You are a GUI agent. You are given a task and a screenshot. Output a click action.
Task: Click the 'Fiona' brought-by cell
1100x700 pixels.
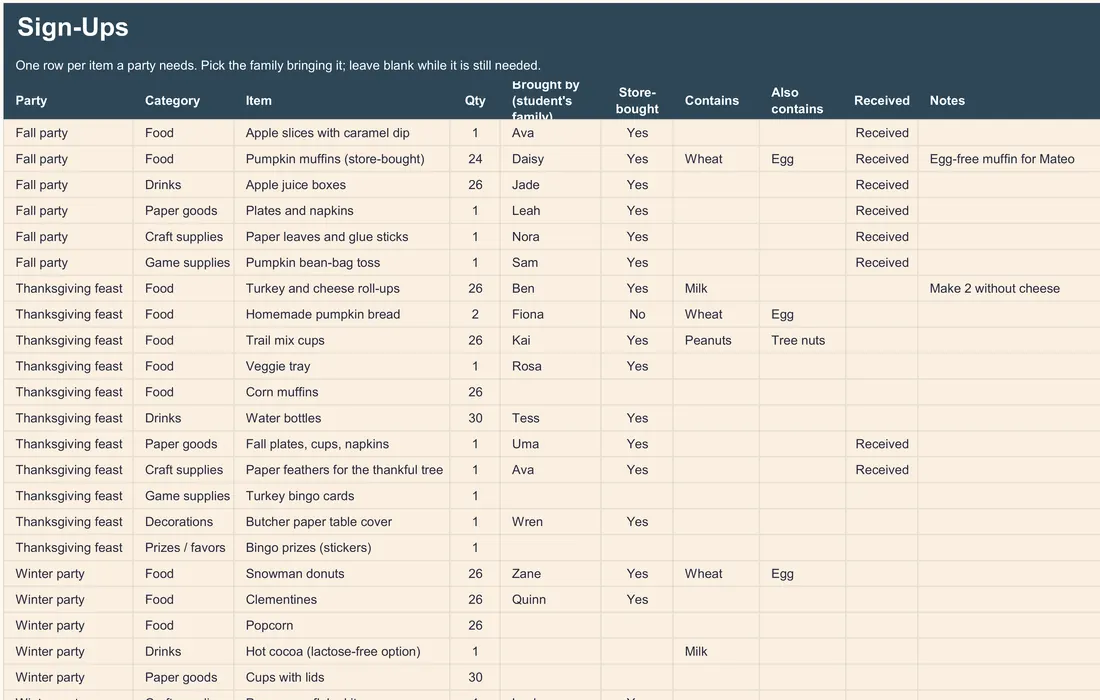550,314
